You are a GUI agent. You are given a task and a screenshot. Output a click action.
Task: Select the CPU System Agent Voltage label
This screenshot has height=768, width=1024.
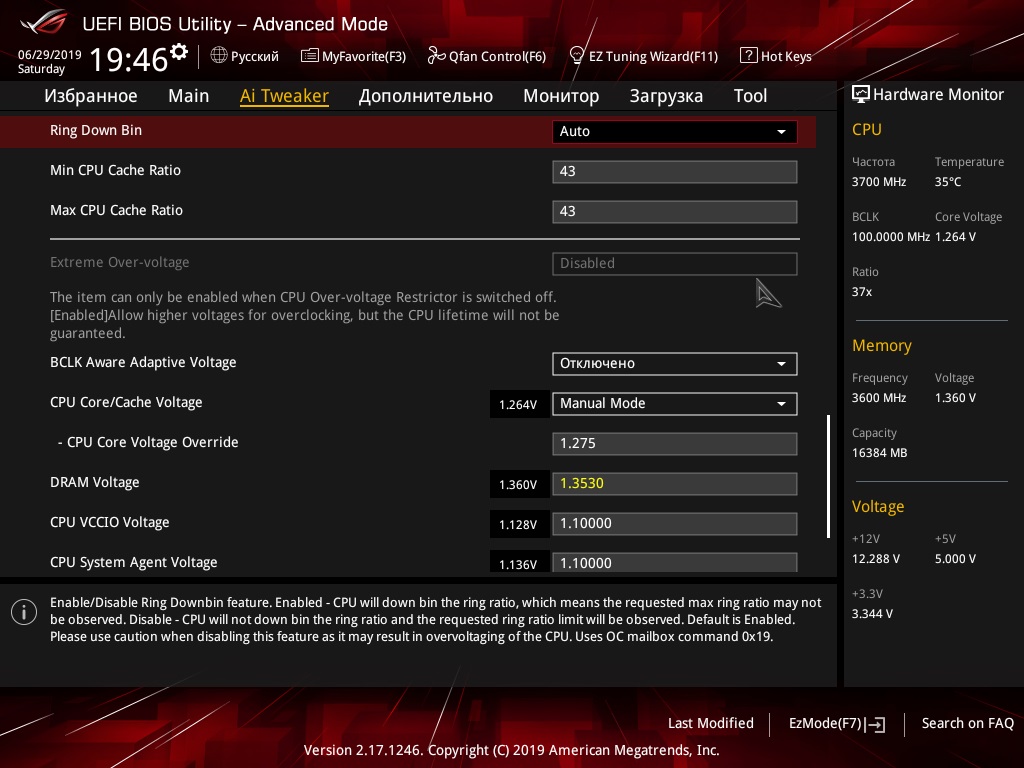[134, 562]
